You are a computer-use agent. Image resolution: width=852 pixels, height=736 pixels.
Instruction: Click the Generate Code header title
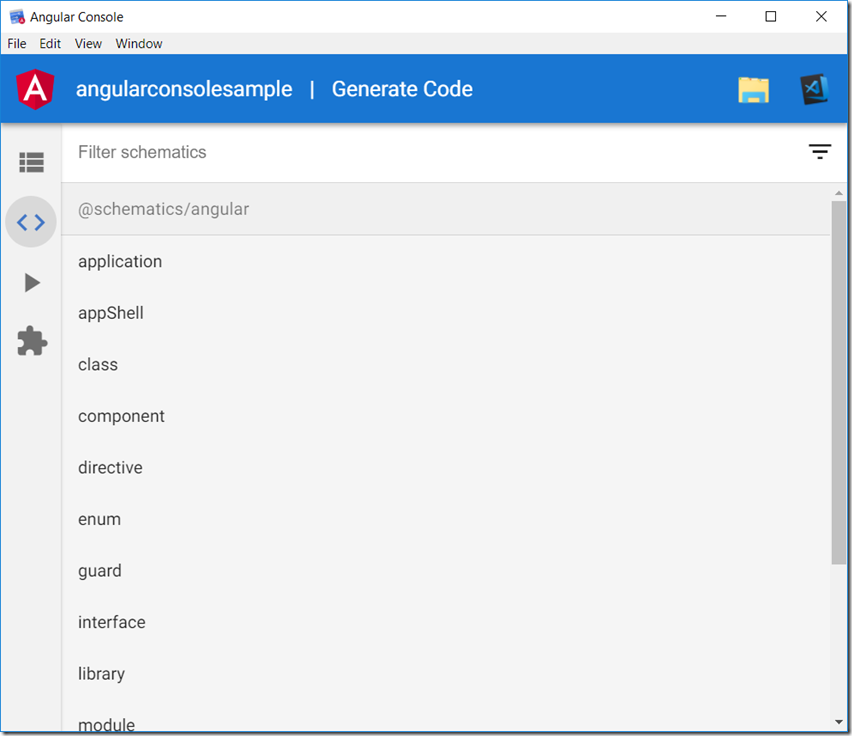pyautogui.click(x=402, y=89)
